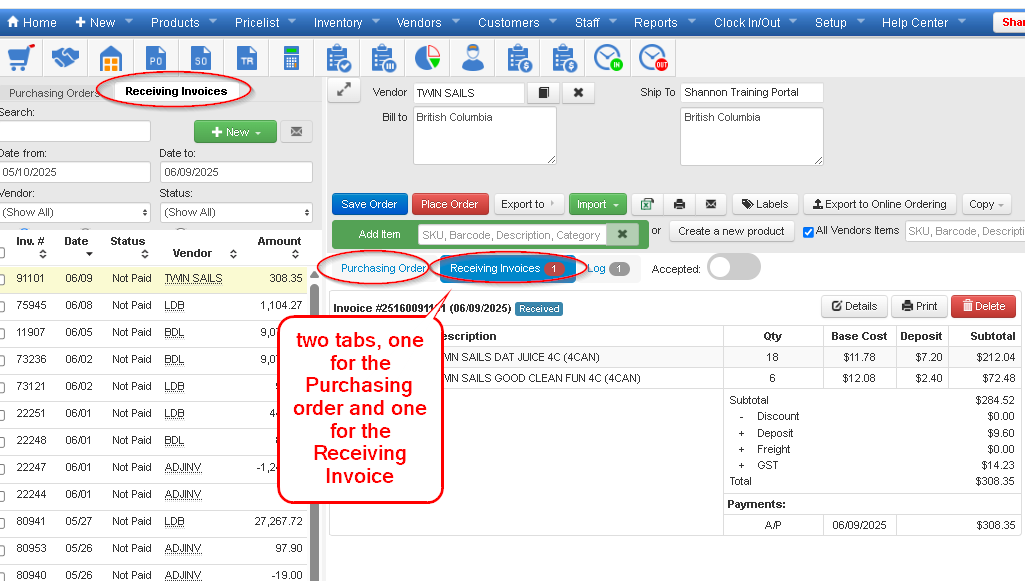Tick the checkbox for invoice 91101

point(2,279)
